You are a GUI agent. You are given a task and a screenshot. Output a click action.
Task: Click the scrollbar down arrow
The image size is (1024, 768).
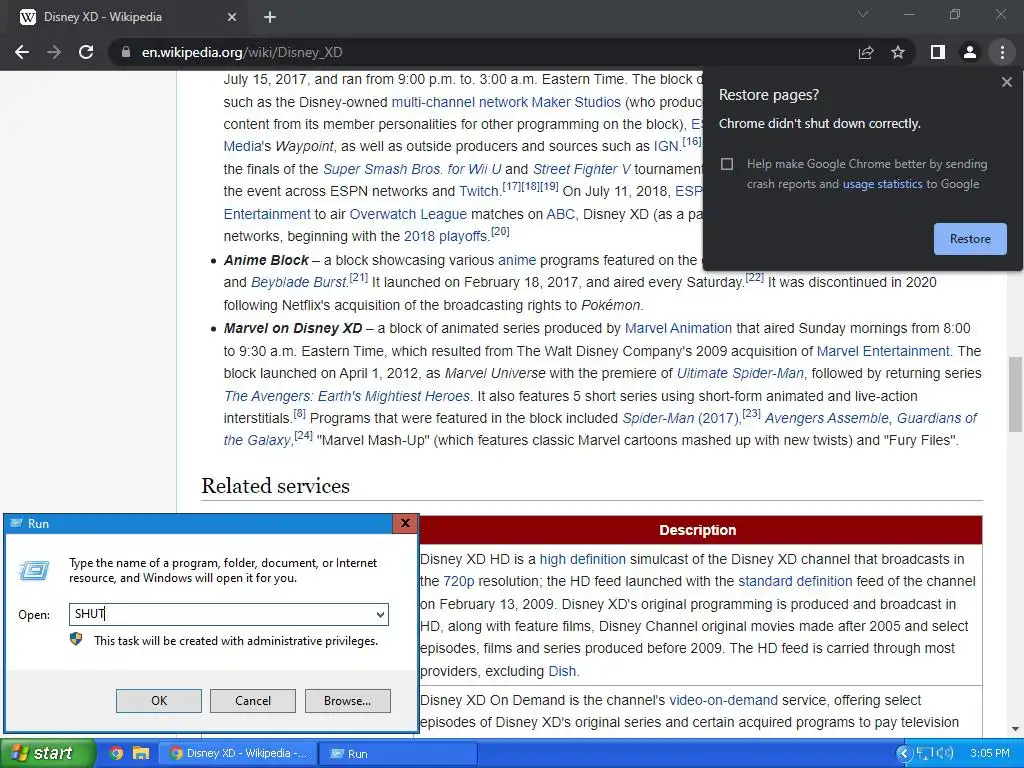pyautogui.click(x=1015, y=729)
